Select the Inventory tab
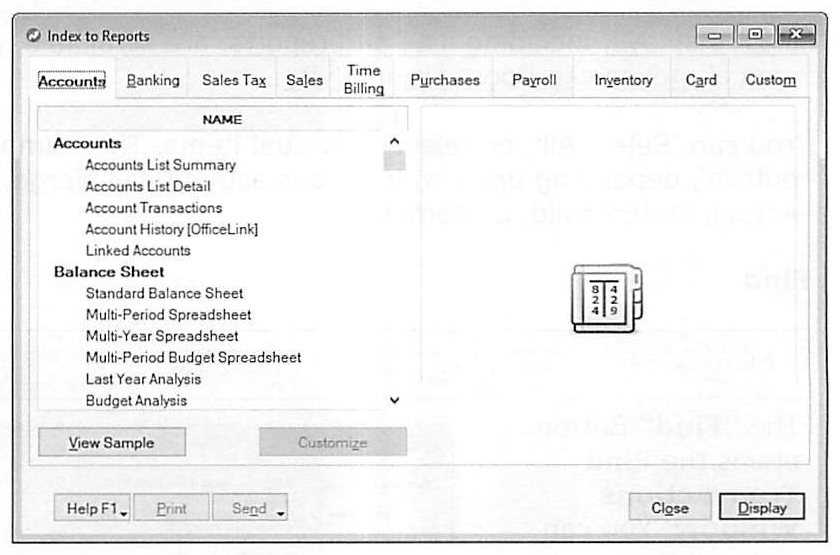The image size is (840, 555). click(624, 80)
